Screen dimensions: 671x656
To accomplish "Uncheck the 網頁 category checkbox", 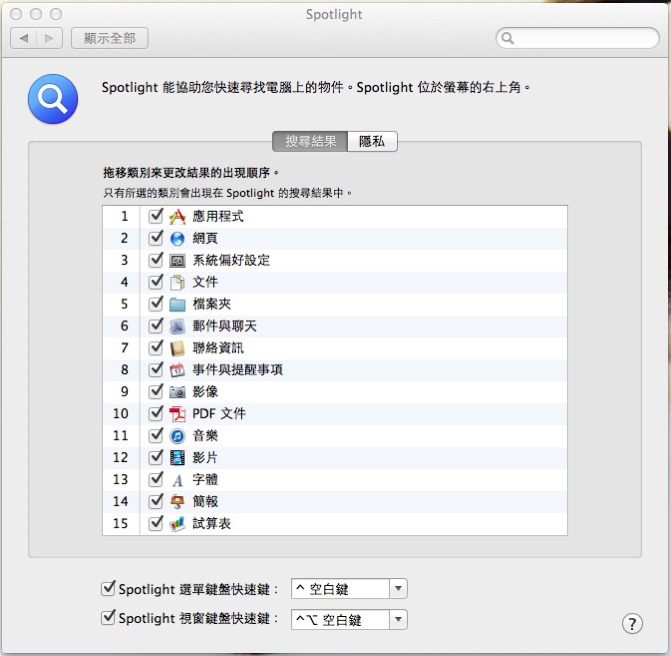I will [x=156, y=238].
